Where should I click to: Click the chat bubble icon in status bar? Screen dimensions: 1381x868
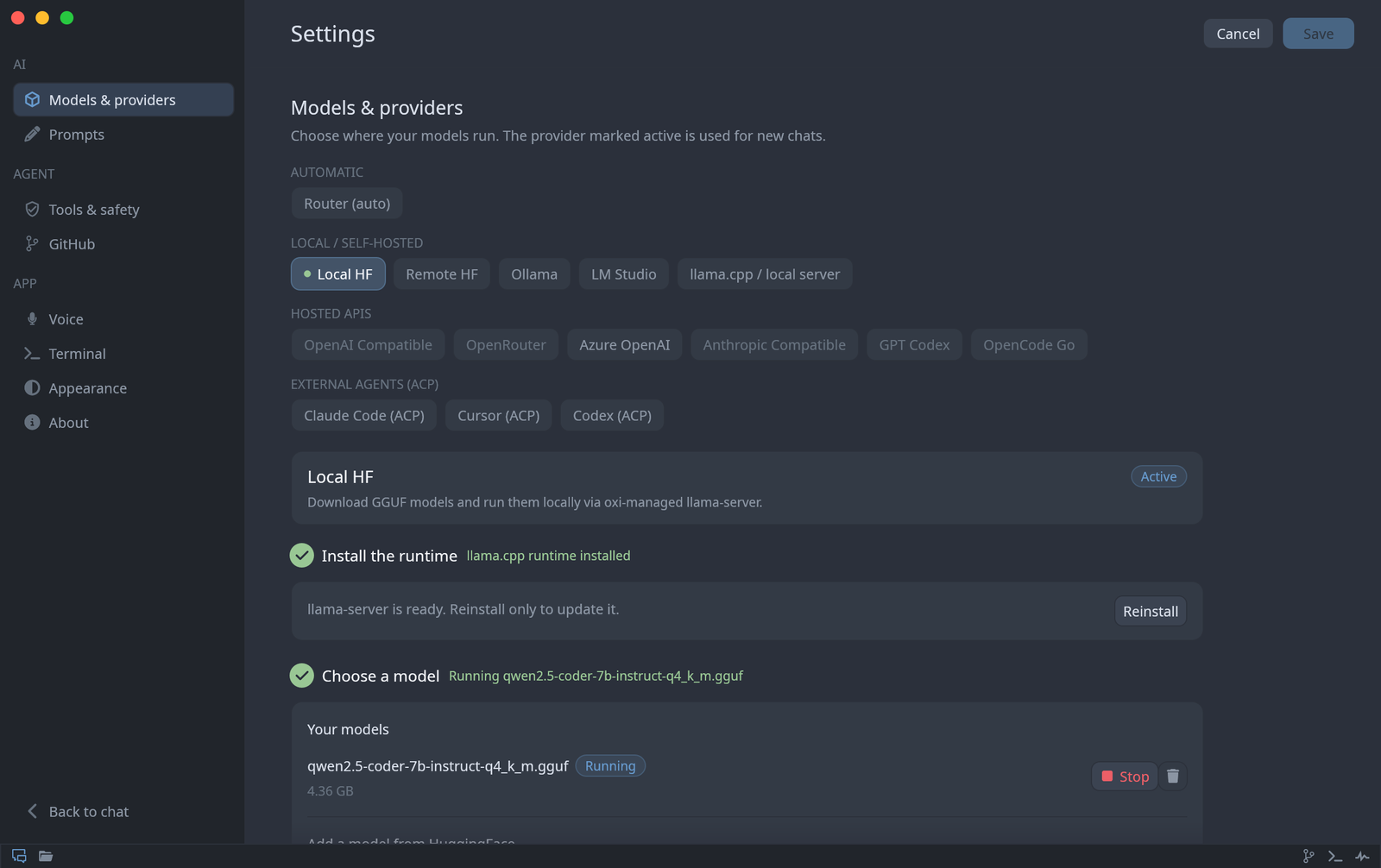click(x=19, y=856)
